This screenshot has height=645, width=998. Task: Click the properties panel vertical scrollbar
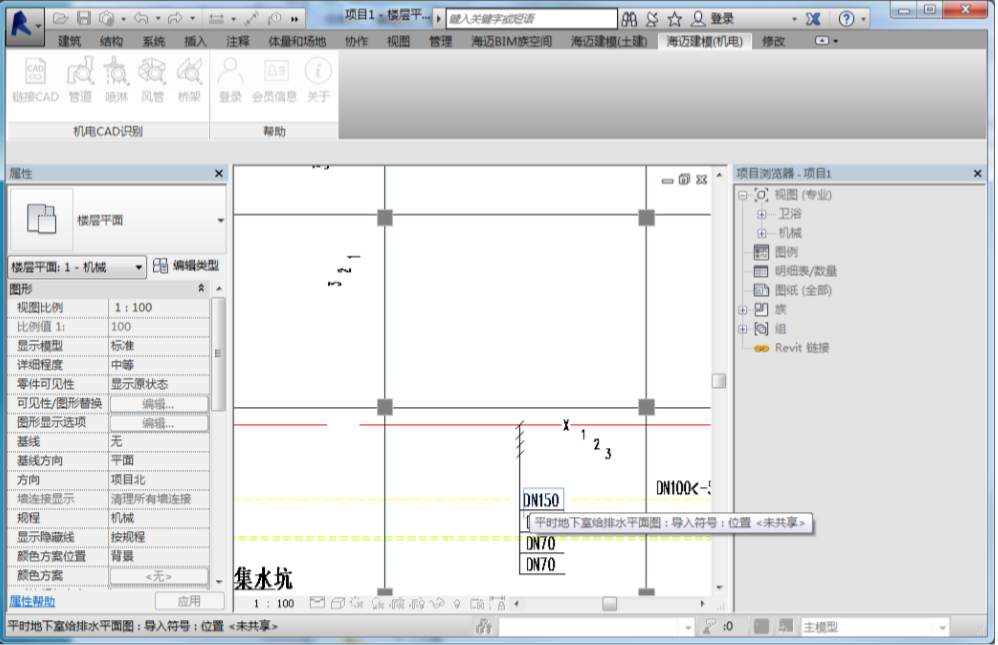coord(218,354)
